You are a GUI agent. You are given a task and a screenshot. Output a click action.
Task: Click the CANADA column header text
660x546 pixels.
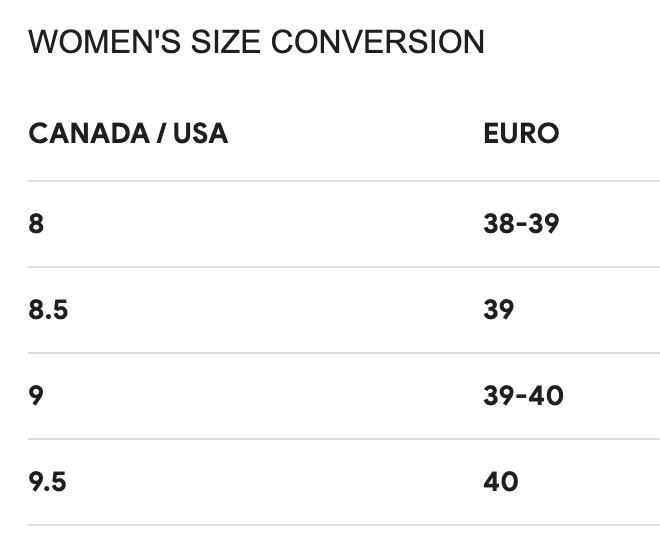[x=86, y=133]
